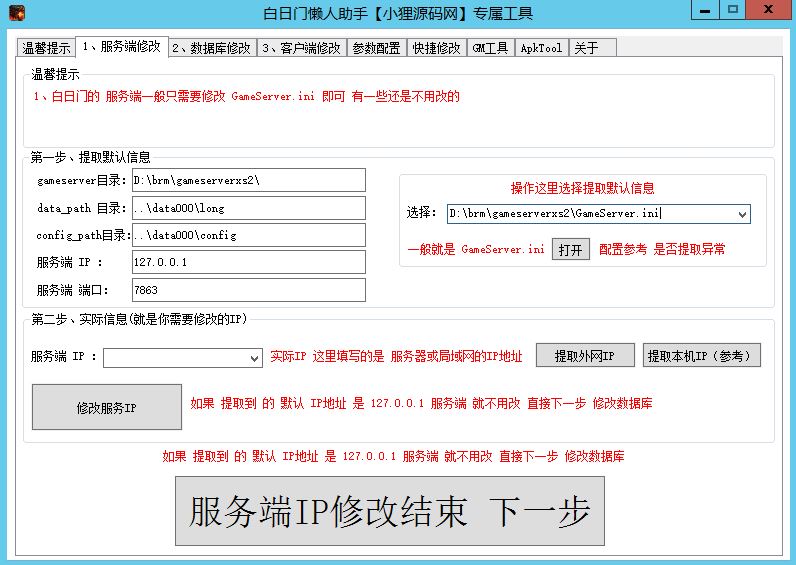Open the 2、数据库修改 tab
Screen dimensions: 796x565
pos(211,48)
